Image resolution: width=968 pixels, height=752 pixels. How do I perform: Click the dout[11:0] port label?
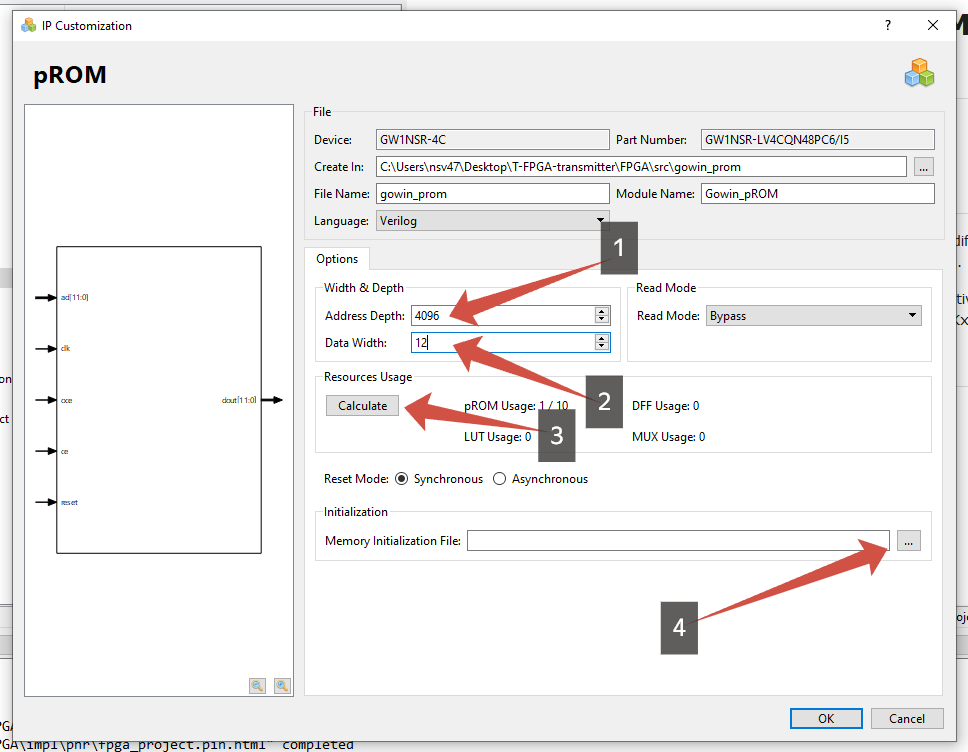pyautogui.click(x=239, y=400)
